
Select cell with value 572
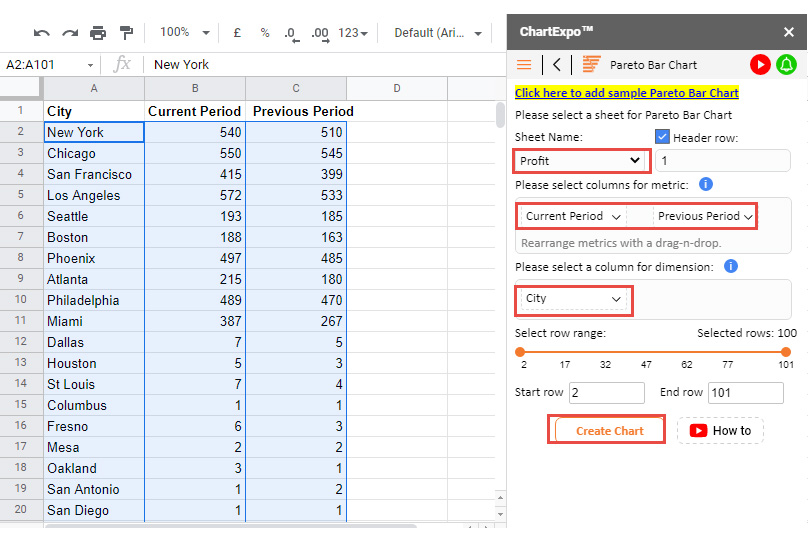point(195,195)
